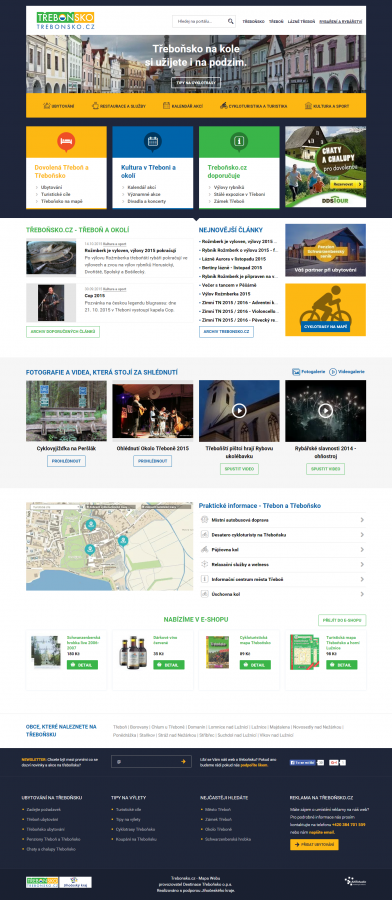The height and width of the screenshot is (900, 392).
Task: Click Tipy na cyklotrasy button
Action: click(196, 83)
